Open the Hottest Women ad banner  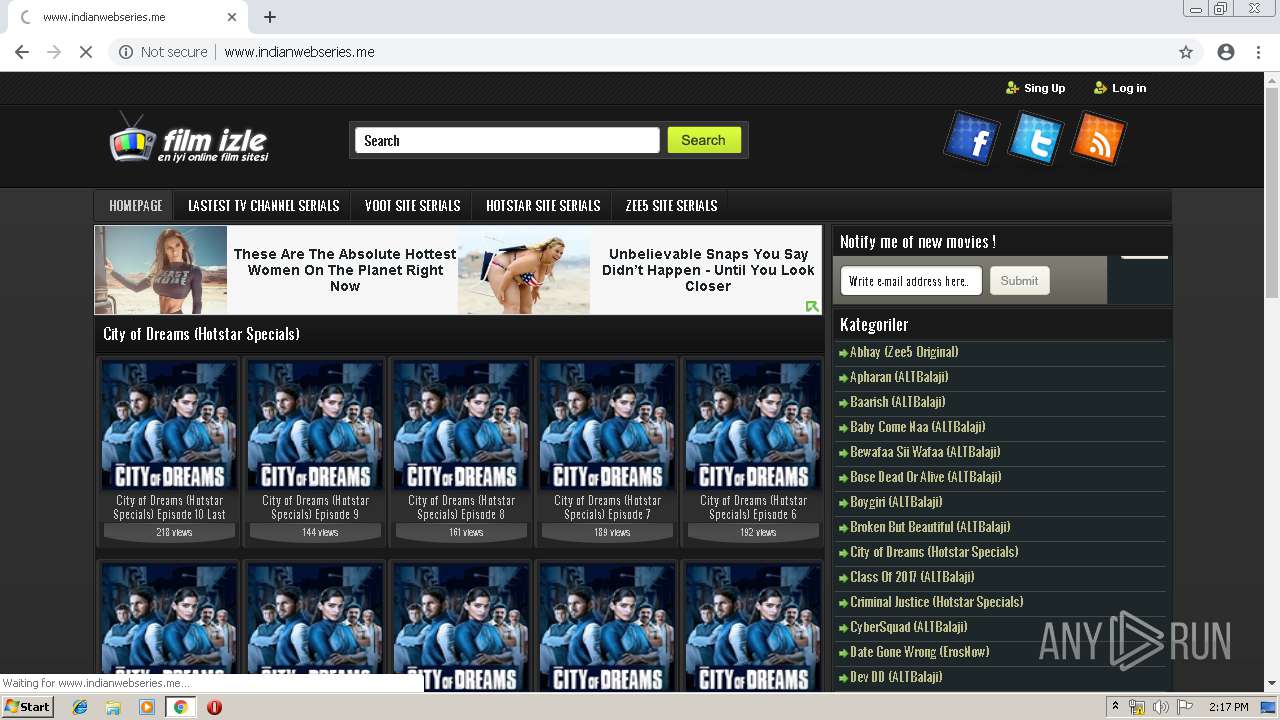276,270
